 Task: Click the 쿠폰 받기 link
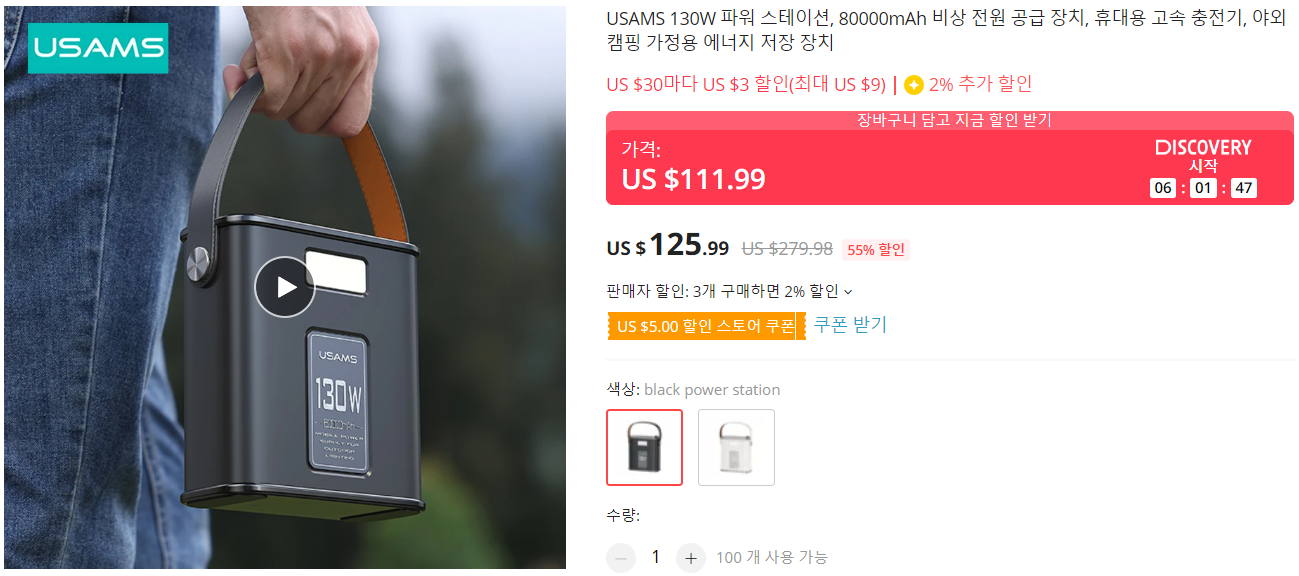pyautogui.click(x=850, y=325)
